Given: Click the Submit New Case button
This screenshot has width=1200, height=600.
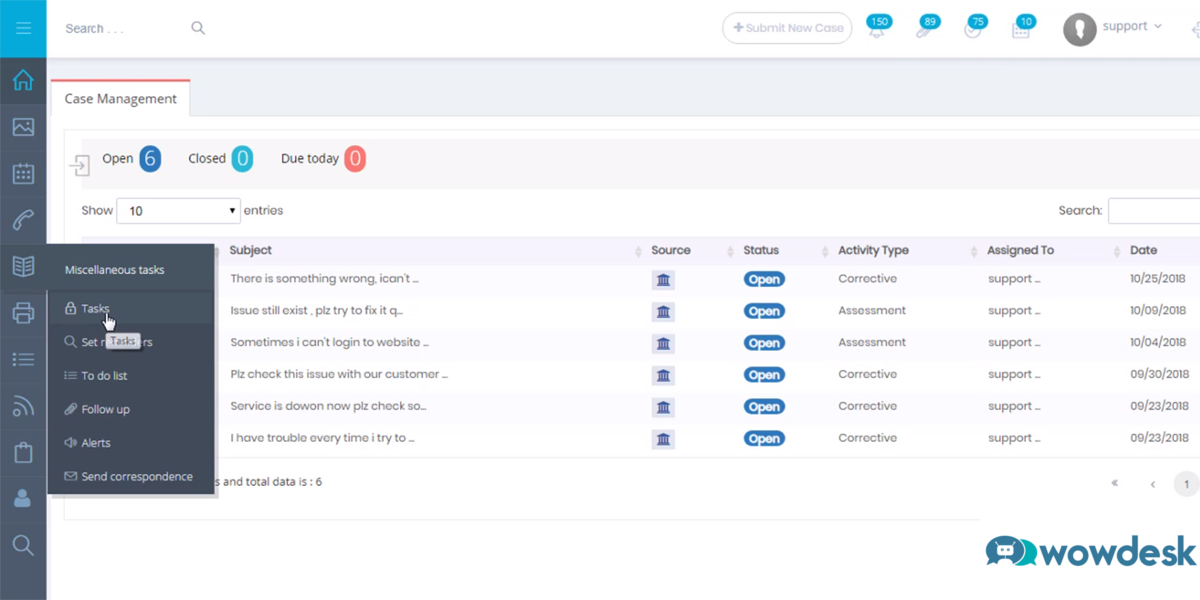Looking at the screenshot, I should tap(787, 28).
